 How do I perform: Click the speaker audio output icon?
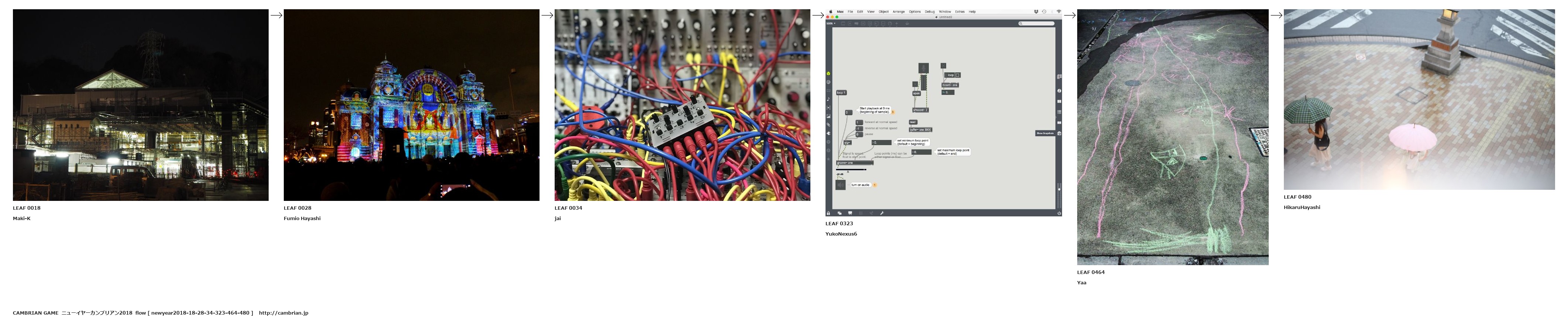tap(840, 185)
